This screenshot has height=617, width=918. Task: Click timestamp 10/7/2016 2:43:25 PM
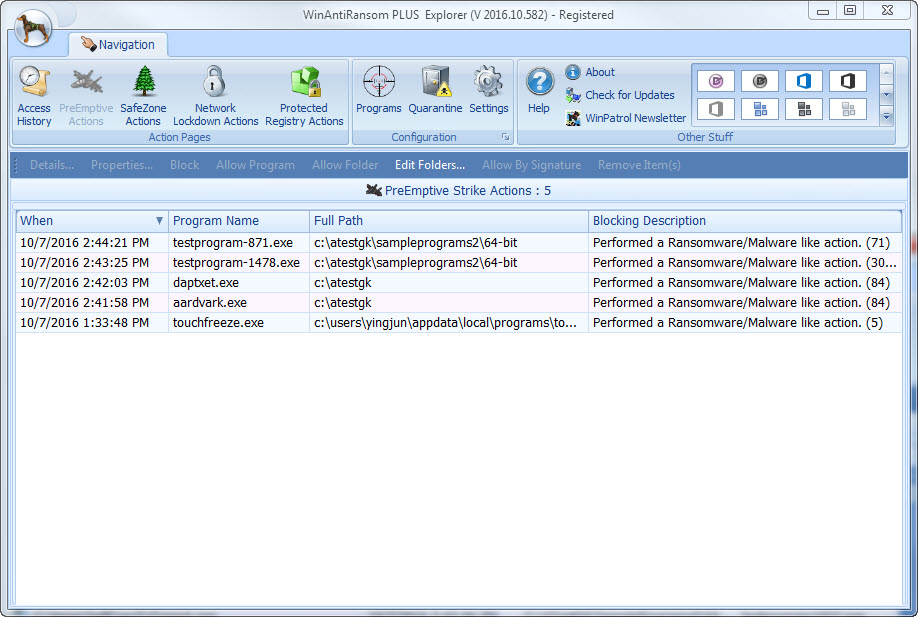click(85, 263)
